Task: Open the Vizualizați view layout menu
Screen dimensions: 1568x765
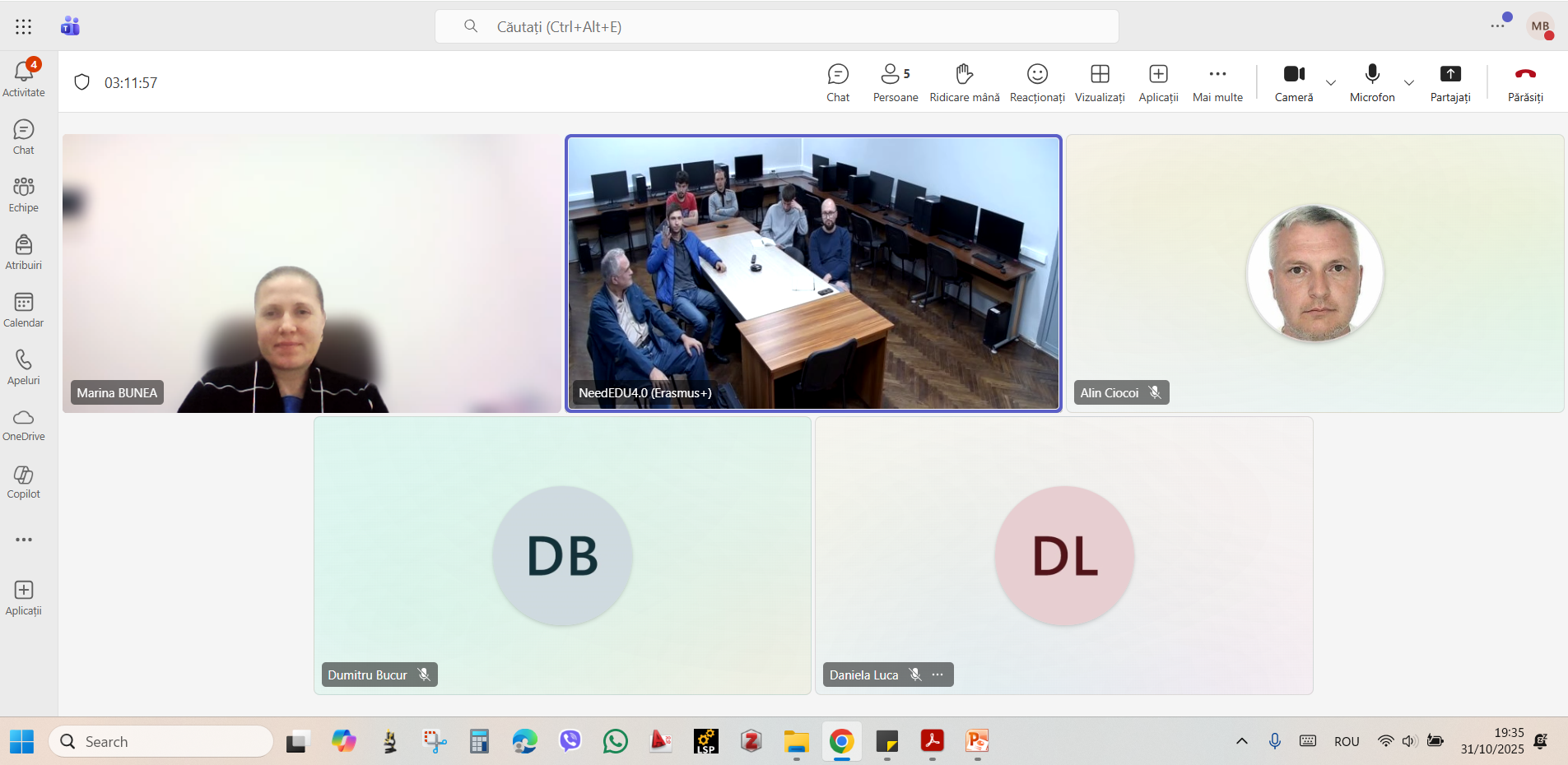Action: (1100, 83)
